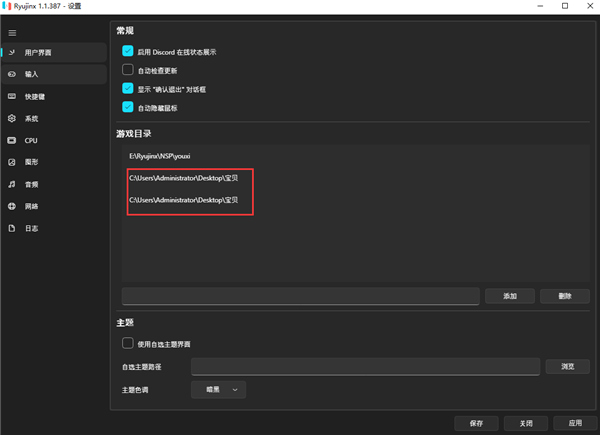Open the 输入 gamepad icon

[12, 74]
